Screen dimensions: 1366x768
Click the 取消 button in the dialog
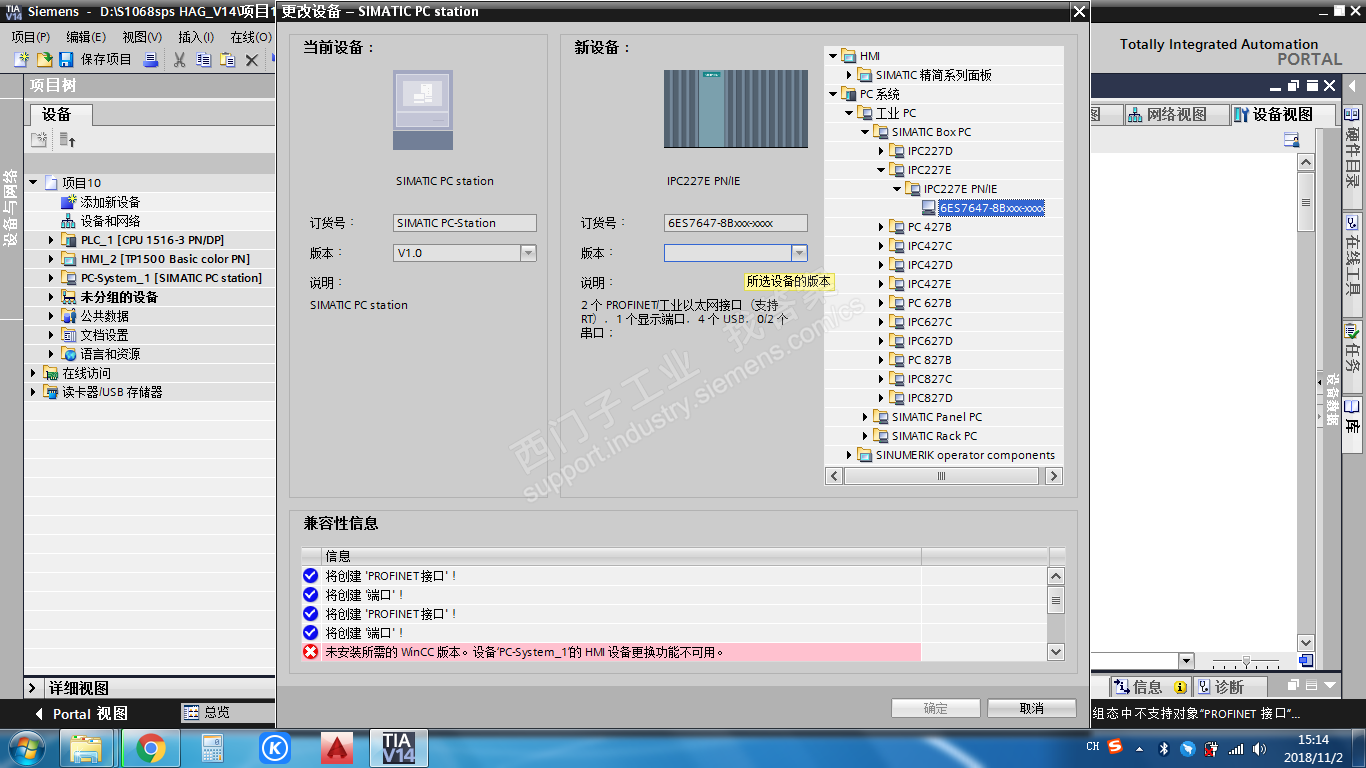(x=1032, y=708)
